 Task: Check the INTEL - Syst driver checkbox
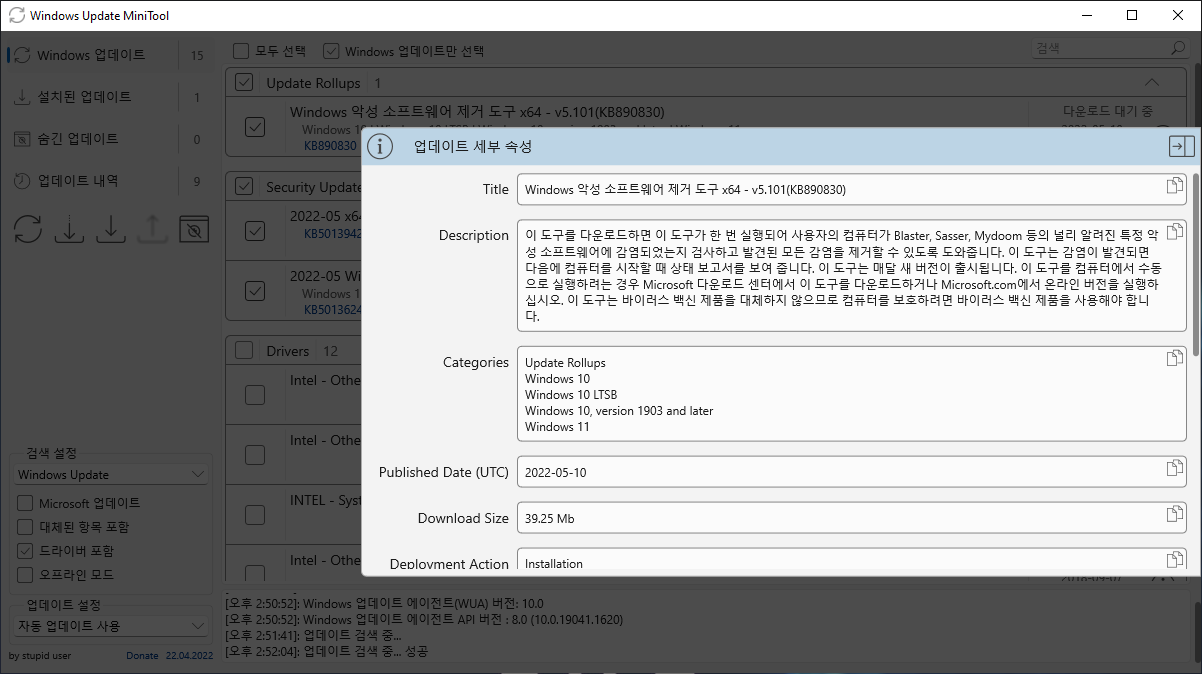pyautogui.click(x=255, y=515)
